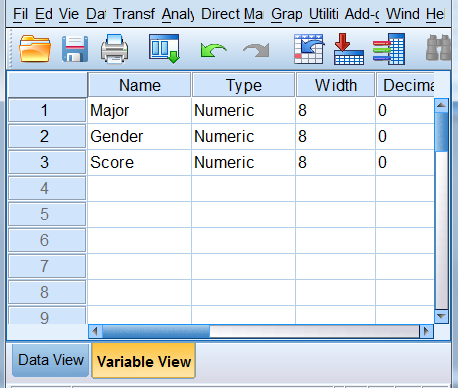This screenshot has height=388, width=458.
Task: Click the Go to case icon
Action: [309, 49]
